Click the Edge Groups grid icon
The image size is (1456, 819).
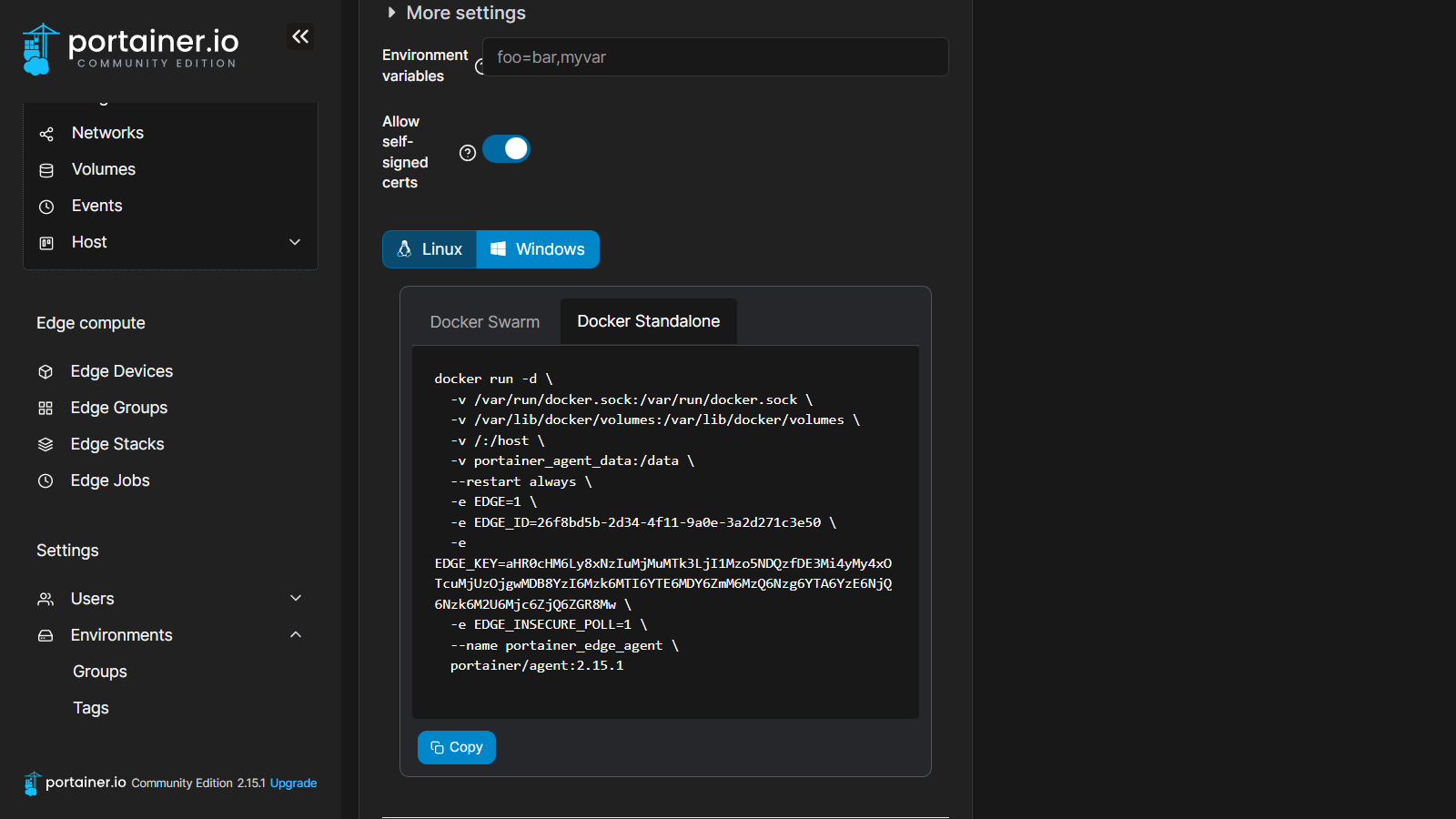[x=45, y=408]
